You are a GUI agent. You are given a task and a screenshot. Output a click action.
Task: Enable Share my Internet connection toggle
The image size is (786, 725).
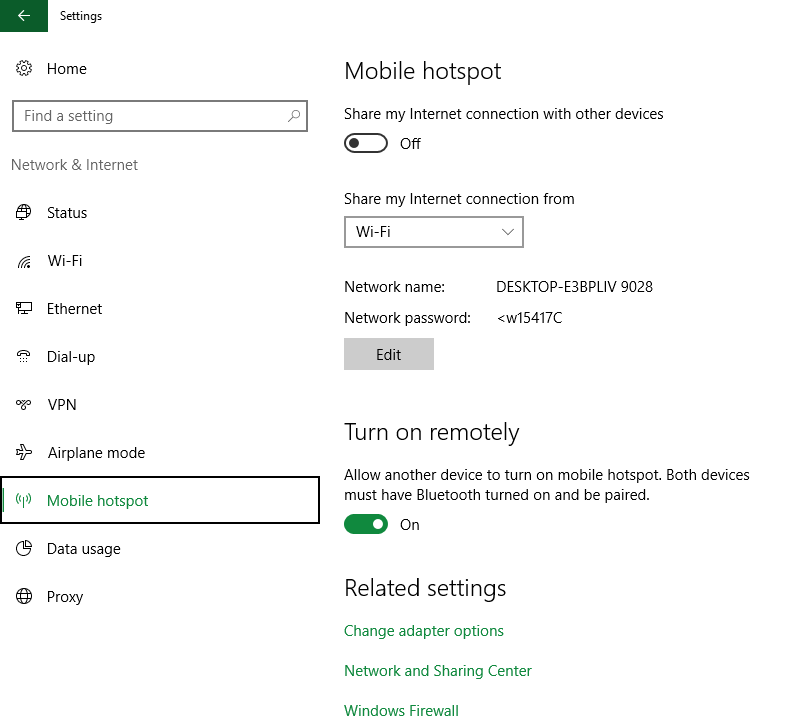coord(365,143)
